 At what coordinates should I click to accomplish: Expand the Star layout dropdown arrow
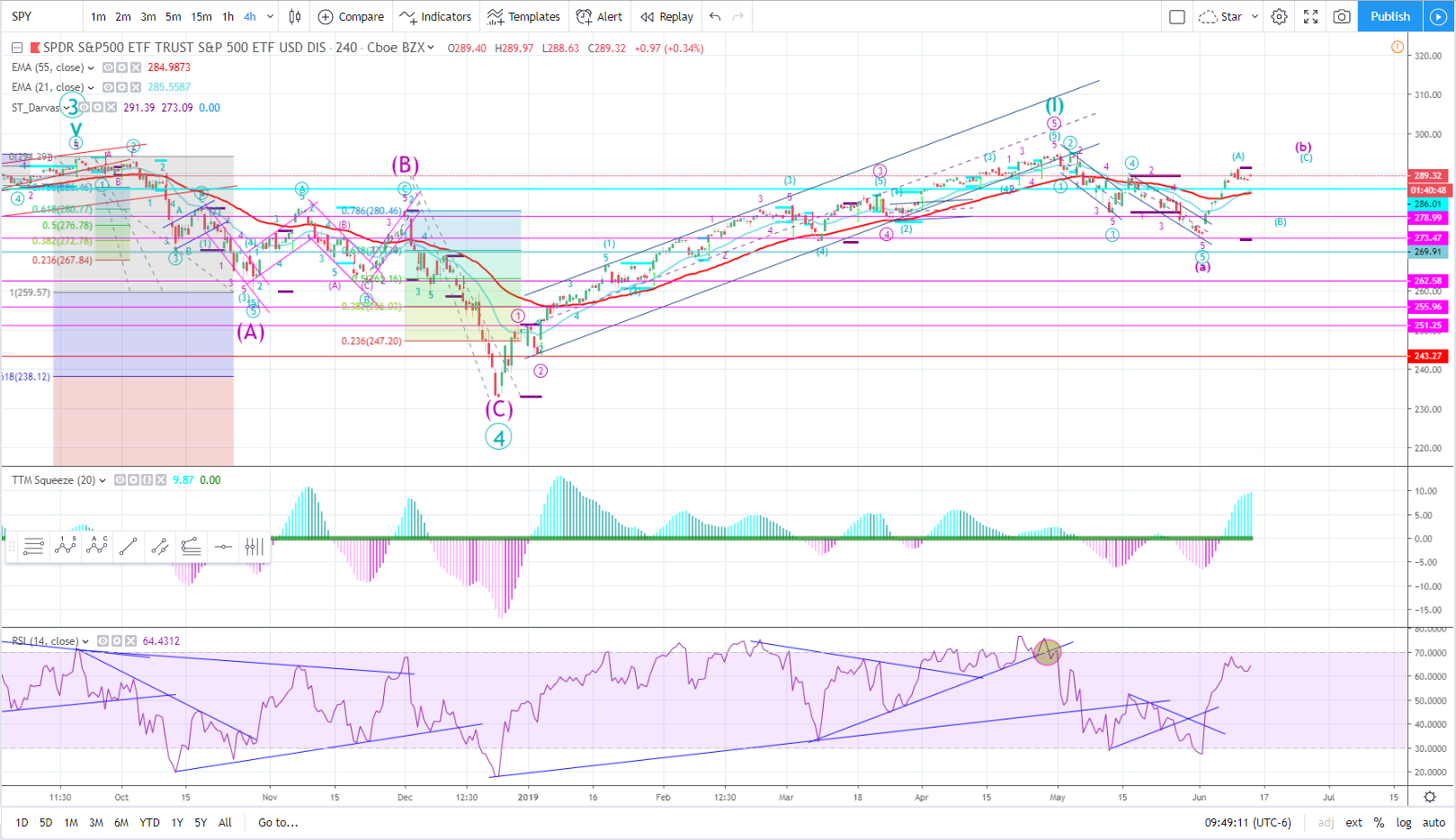tap(1255, 16)
